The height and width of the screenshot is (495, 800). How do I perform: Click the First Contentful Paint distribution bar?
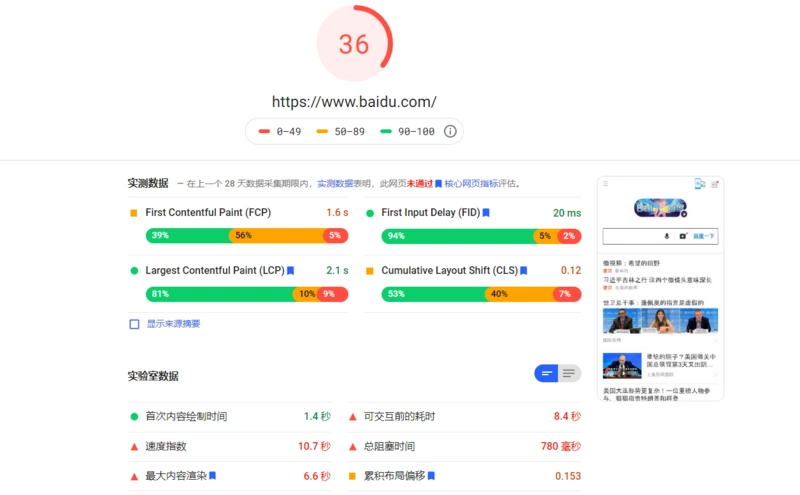(x=247, y=235)
